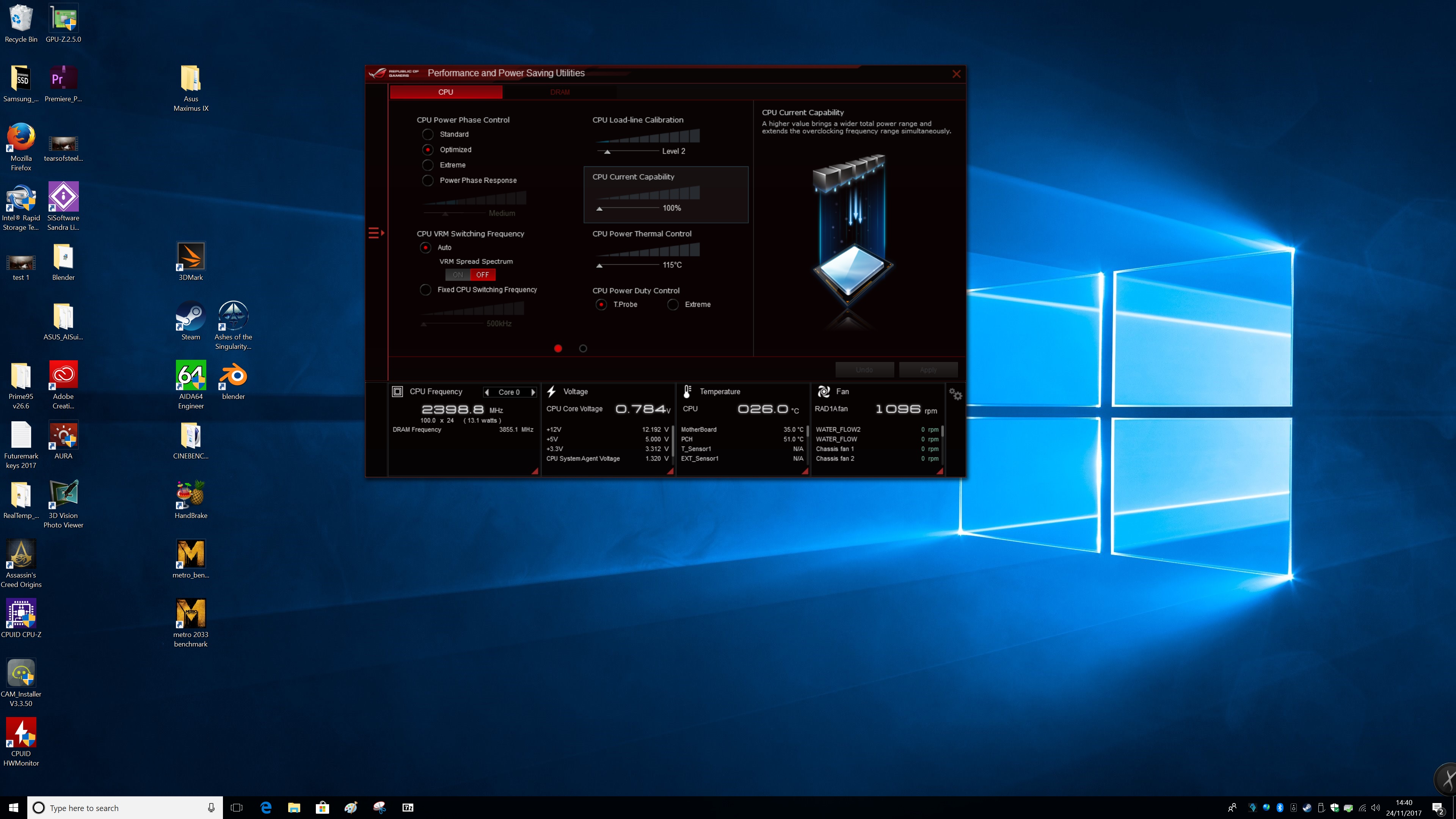The image size is (1456, 819).
Task: Open the monitor settings gear icon
Action: click(955, 394)
